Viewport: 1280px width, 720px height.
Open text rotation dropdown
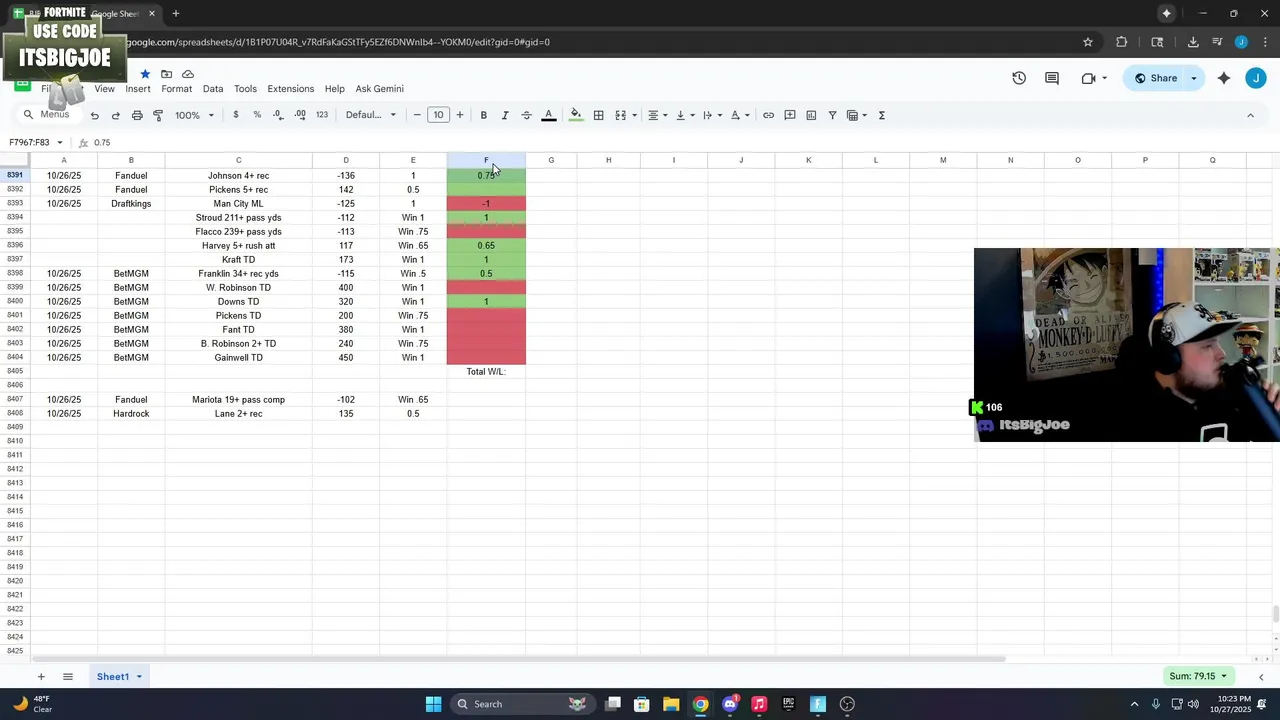(x=739, y=115)
